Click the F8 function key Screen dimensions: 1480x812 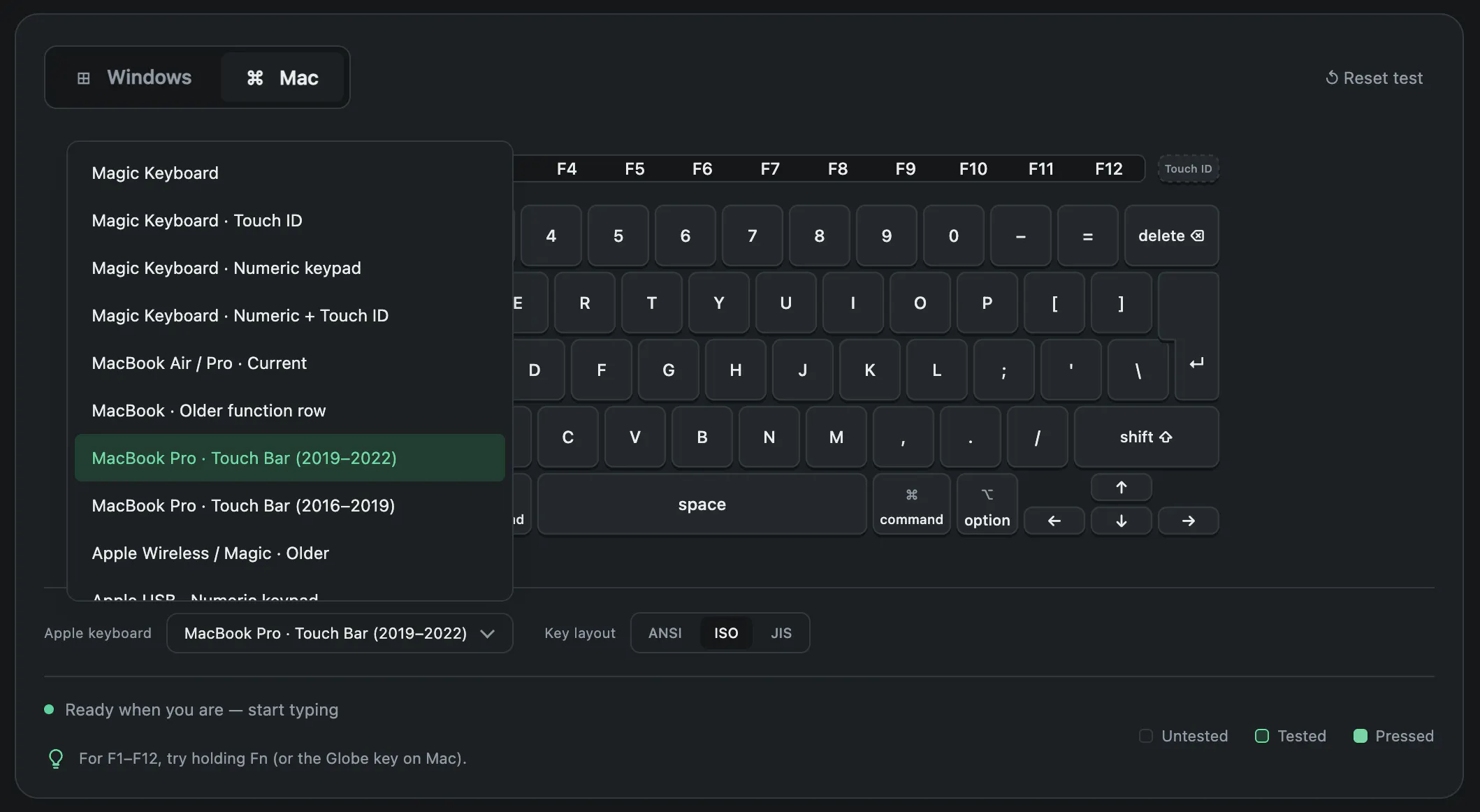click(x=837, y=168)
